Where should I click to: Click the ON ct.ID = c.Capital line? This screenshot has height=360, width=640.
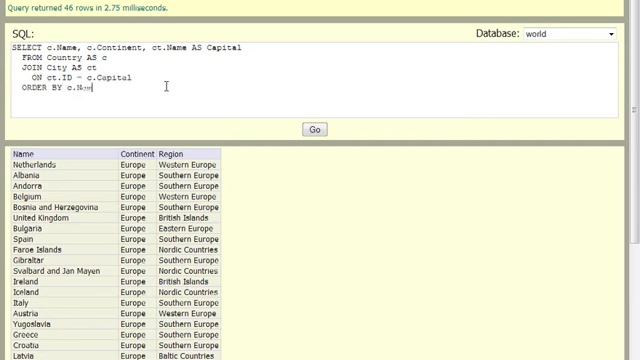tap(82, 78)
